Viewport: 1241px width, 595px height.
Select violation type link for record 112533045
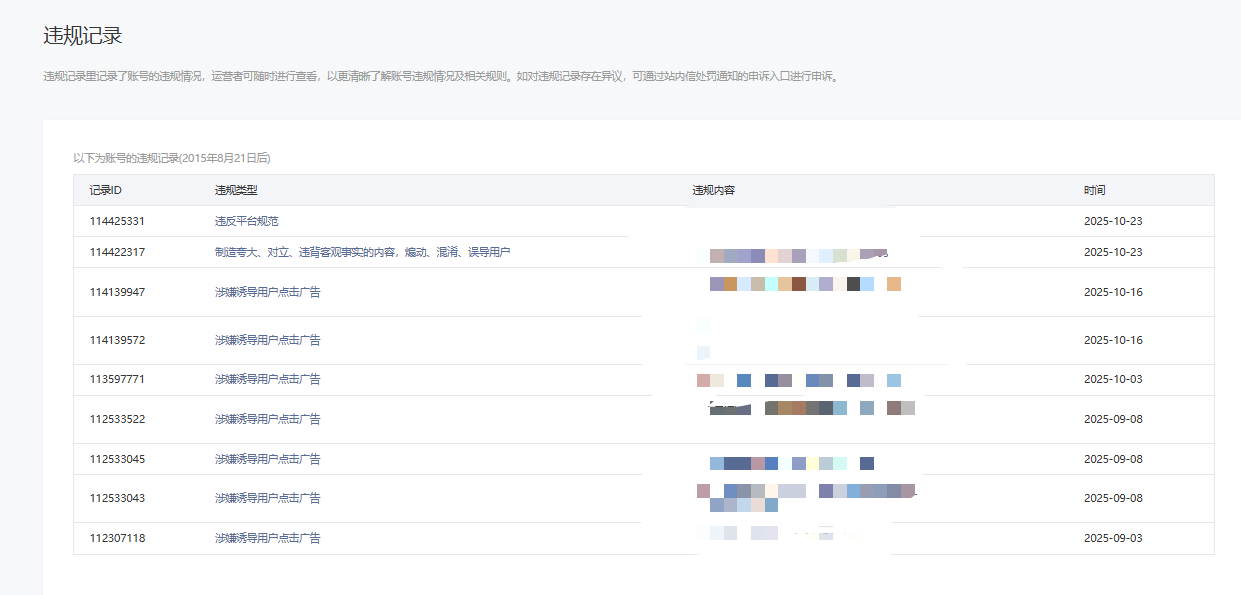click(267, 459)
